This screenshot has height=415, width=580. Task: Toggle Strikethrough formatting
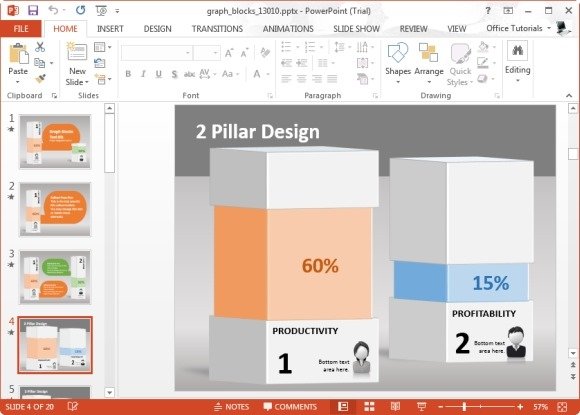click(189, 74)
